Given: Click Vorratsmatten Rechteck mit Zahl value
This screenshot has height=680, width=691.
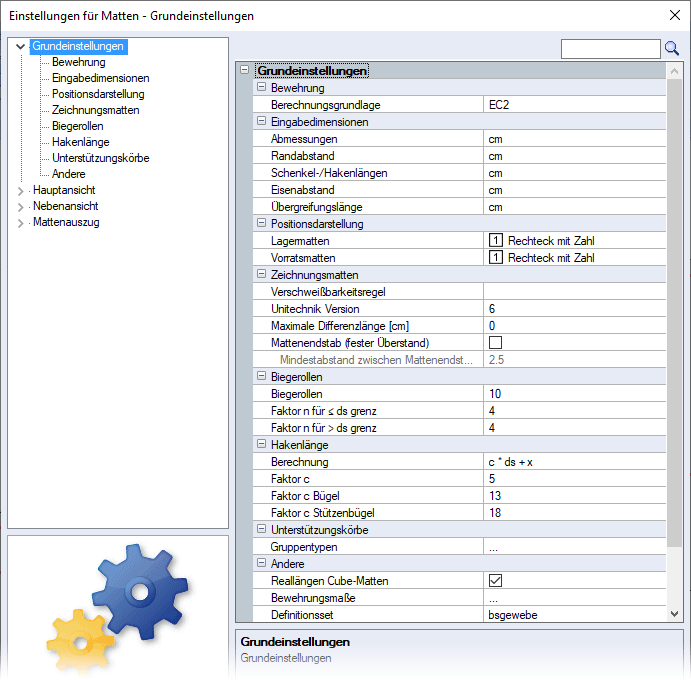Looking at the screenshot, I should click(551, 257).
